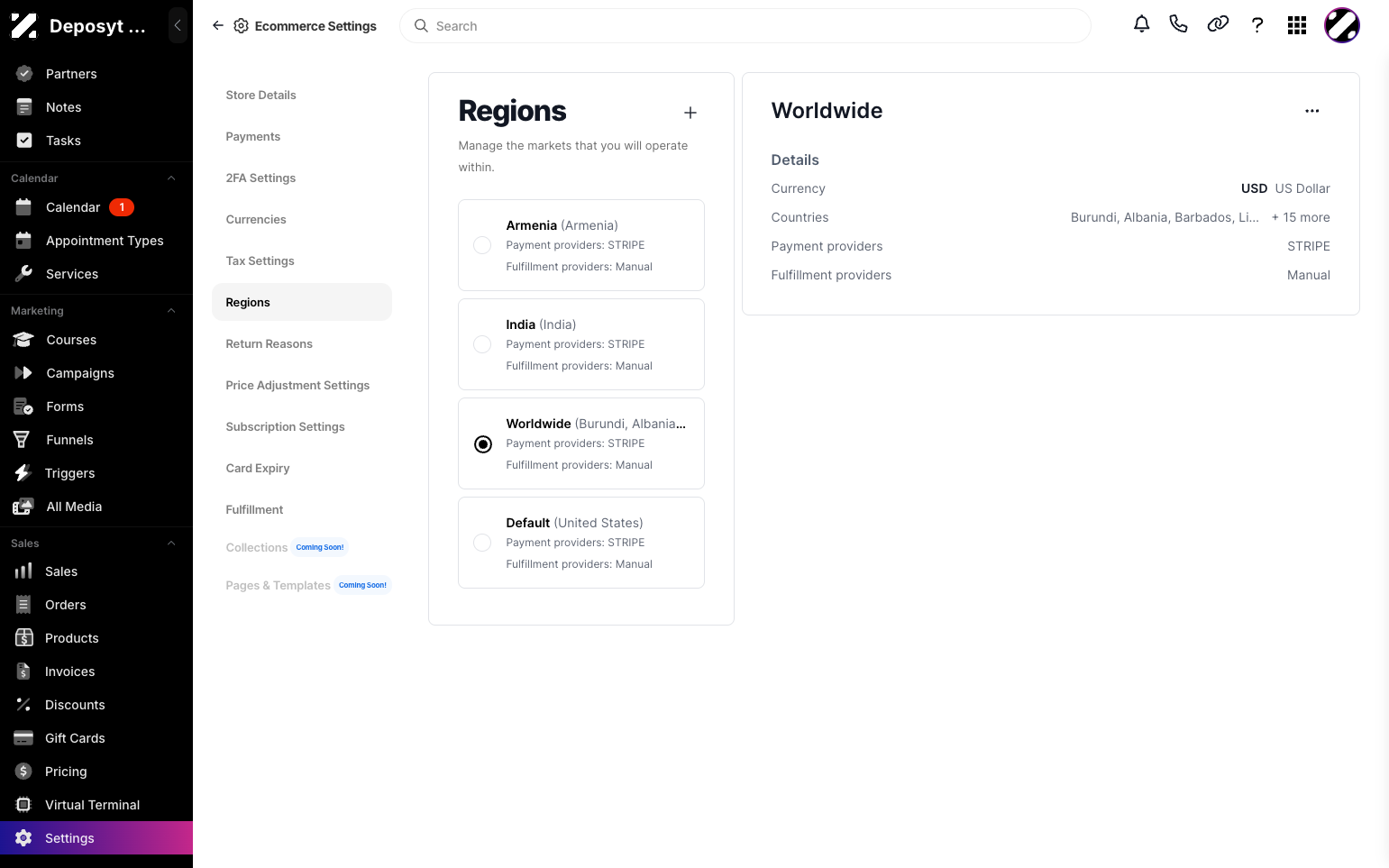
Task: Collapse the Sales sidebar section
Action: coord(171,544)
